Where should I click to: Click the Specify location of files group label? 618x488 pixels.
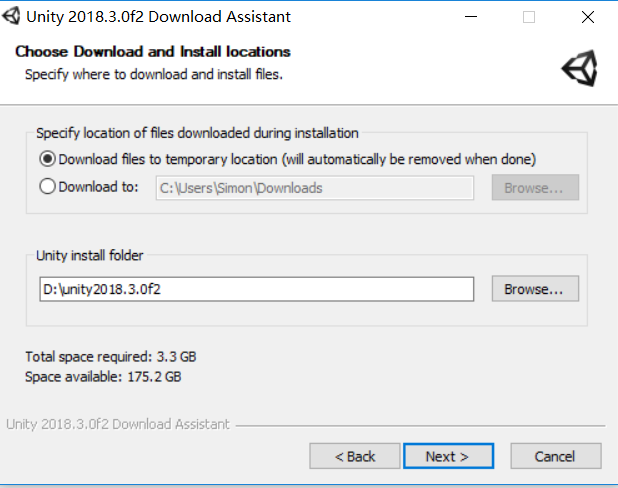(x=197, y=133)
